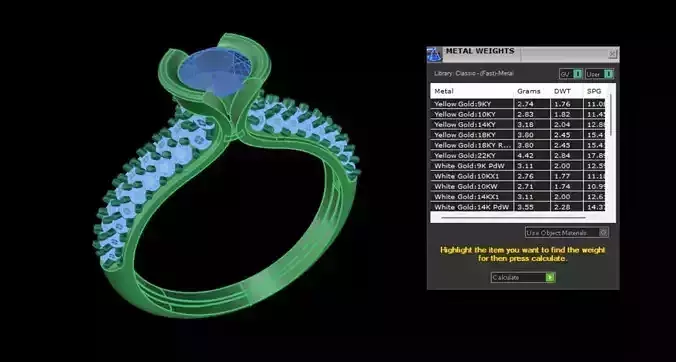
Task: Click the vertical scrollbar in the metal table
Action: tap(611, 115)
